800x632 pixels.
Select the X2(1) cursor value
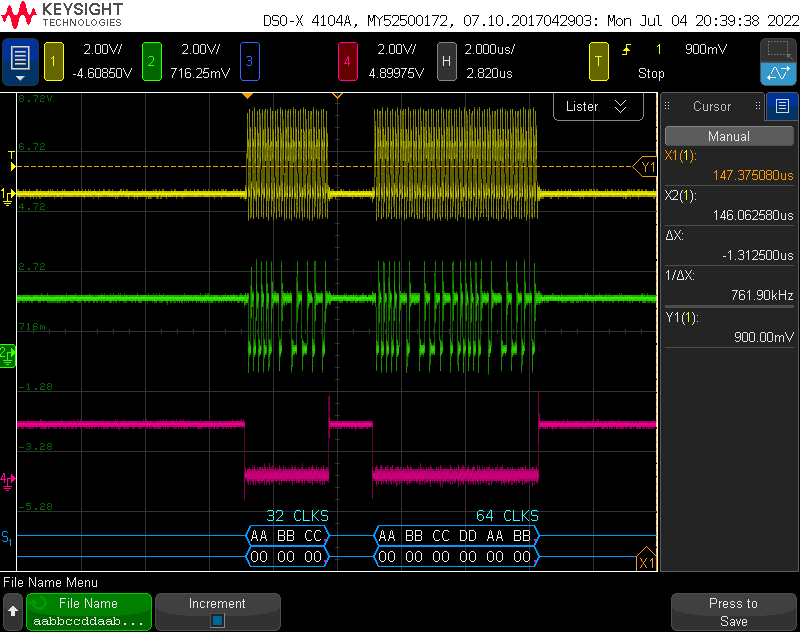(x=753, y=215)
